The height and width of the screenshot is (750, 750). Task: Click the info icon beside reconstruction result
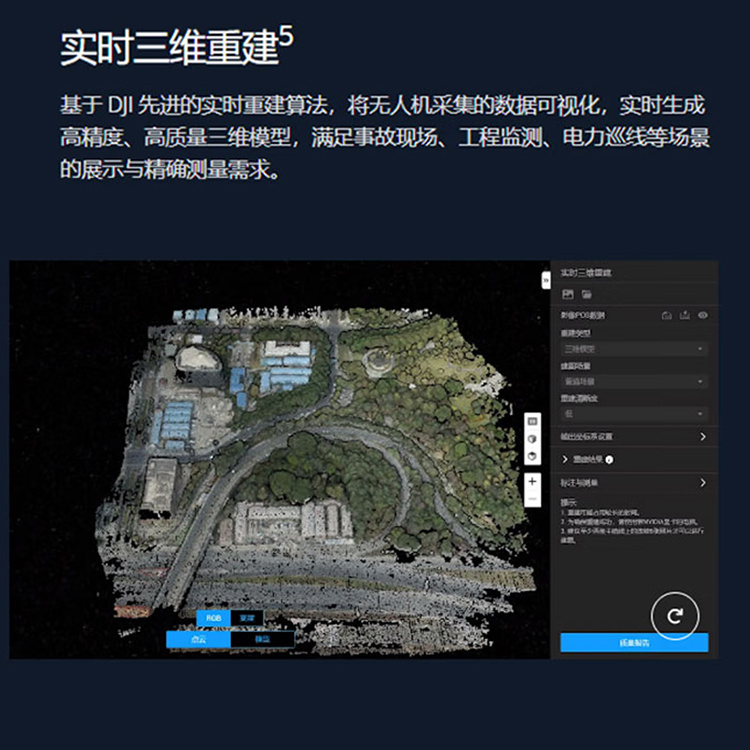click(610, 460)
